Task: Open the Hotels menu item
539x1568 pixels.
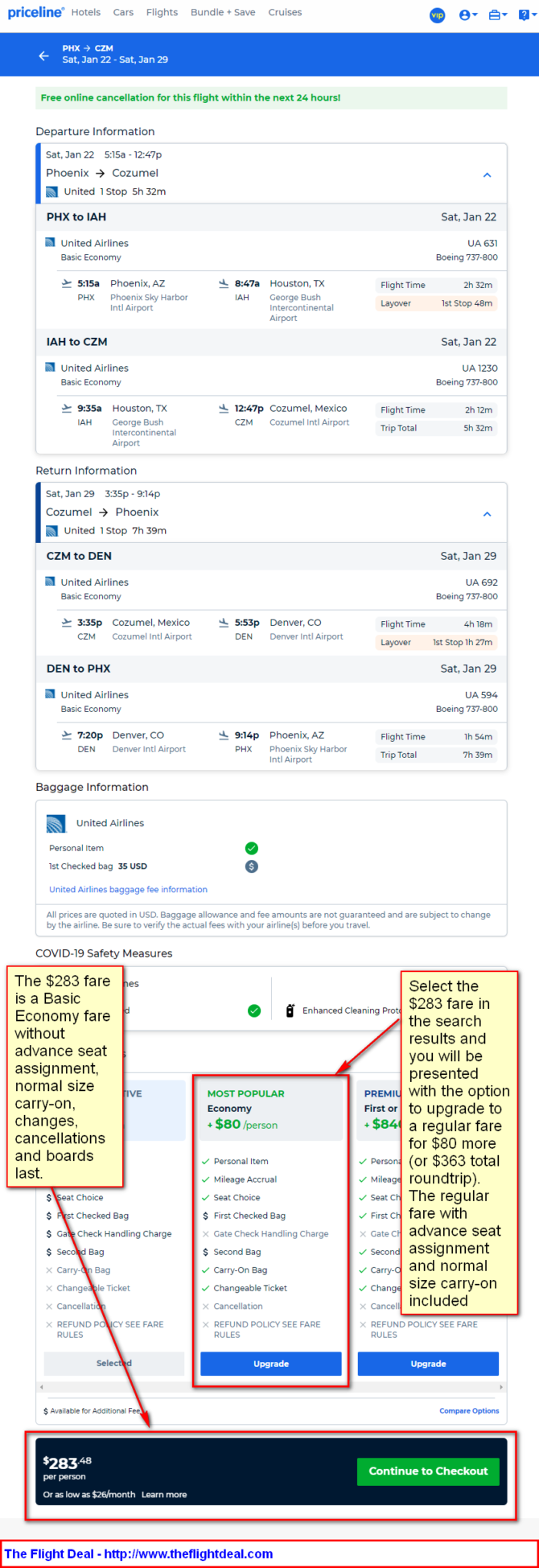Action: 86,12
